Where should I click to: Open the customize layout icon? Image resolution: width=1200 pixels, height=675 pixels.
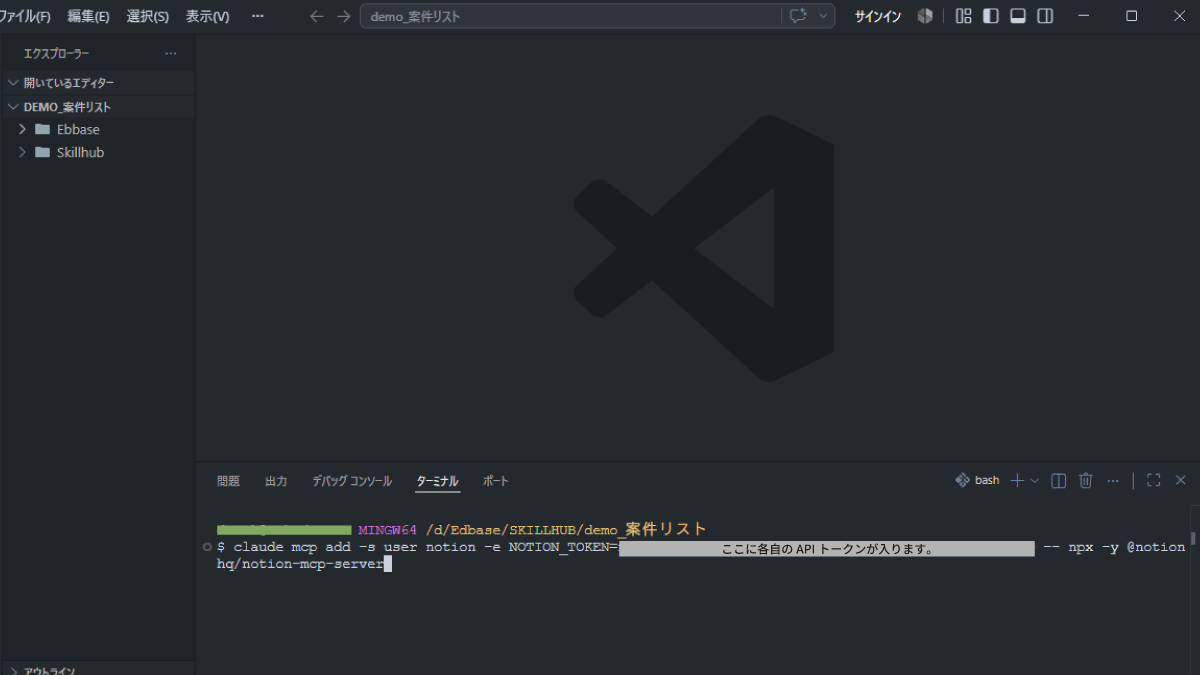[x=964, y=16]
